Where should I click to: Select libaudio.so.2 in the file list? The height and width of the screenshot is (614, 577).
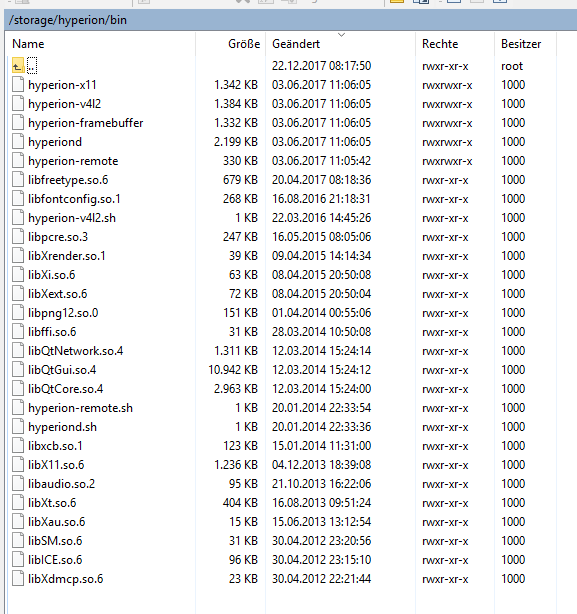(x=61, y=484)
